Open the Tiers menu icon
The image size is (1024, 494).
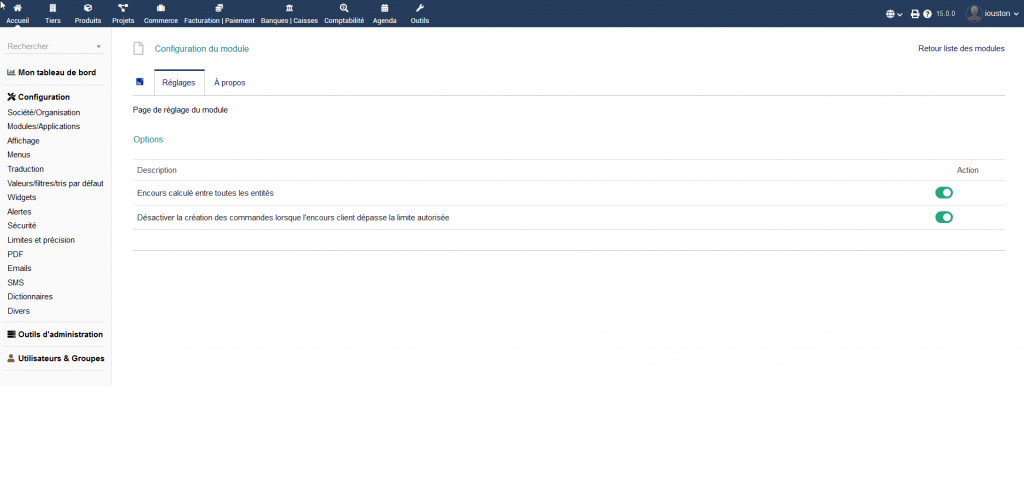(x=53, y=8)
